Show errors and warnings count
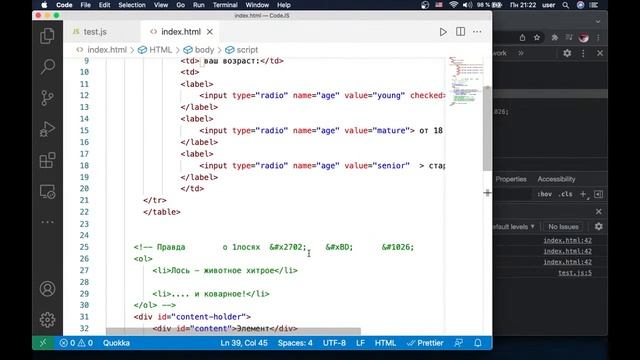This screenshot has width=640, height=360. click(x=76, y=343)
